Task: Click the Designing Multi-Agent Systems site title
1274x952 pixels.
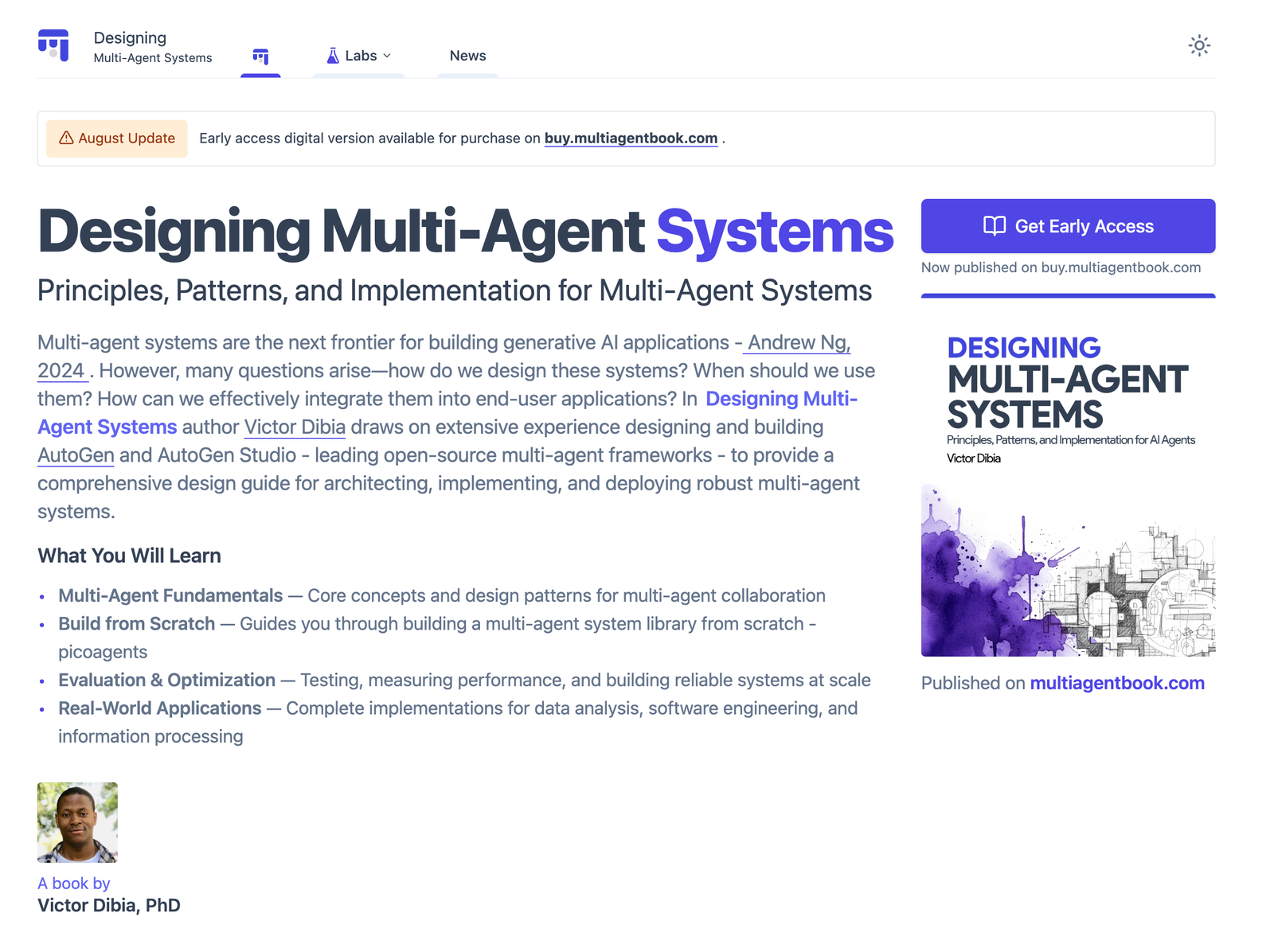Action: (x=152, y=46)
